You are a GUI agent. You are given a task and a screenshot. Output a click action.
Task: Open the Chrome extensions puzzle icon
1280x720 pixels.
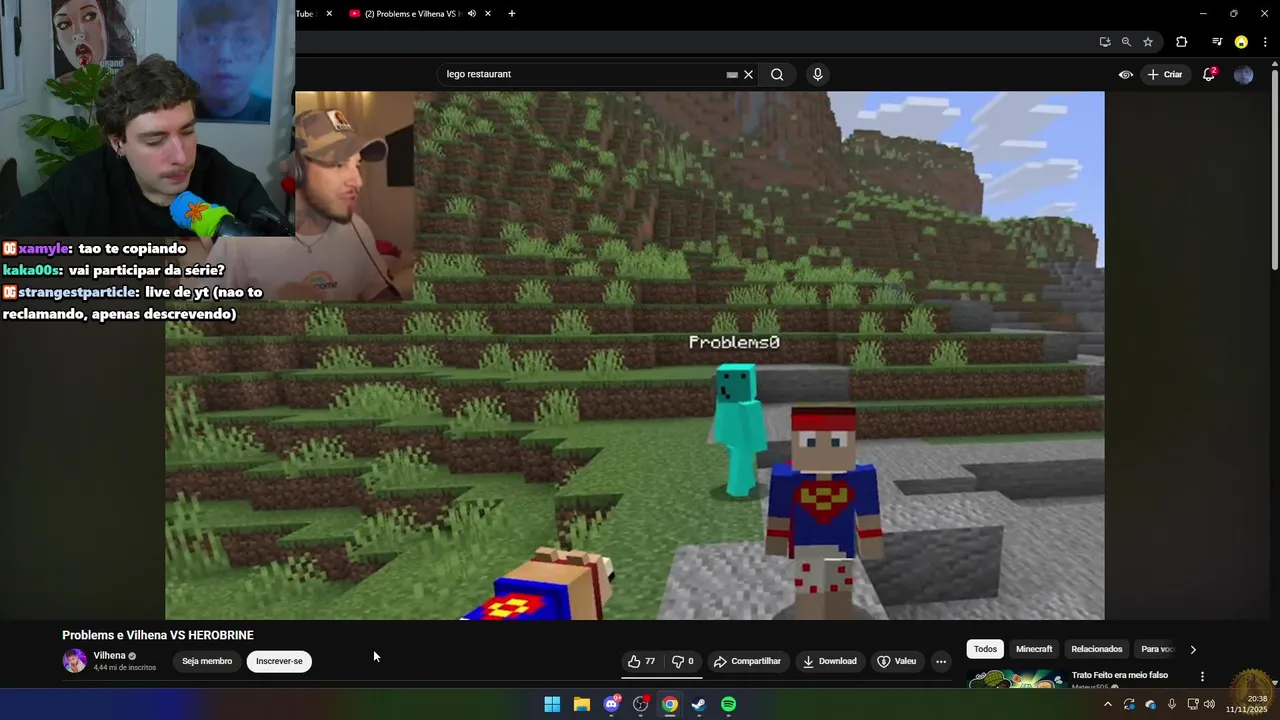1181,42
